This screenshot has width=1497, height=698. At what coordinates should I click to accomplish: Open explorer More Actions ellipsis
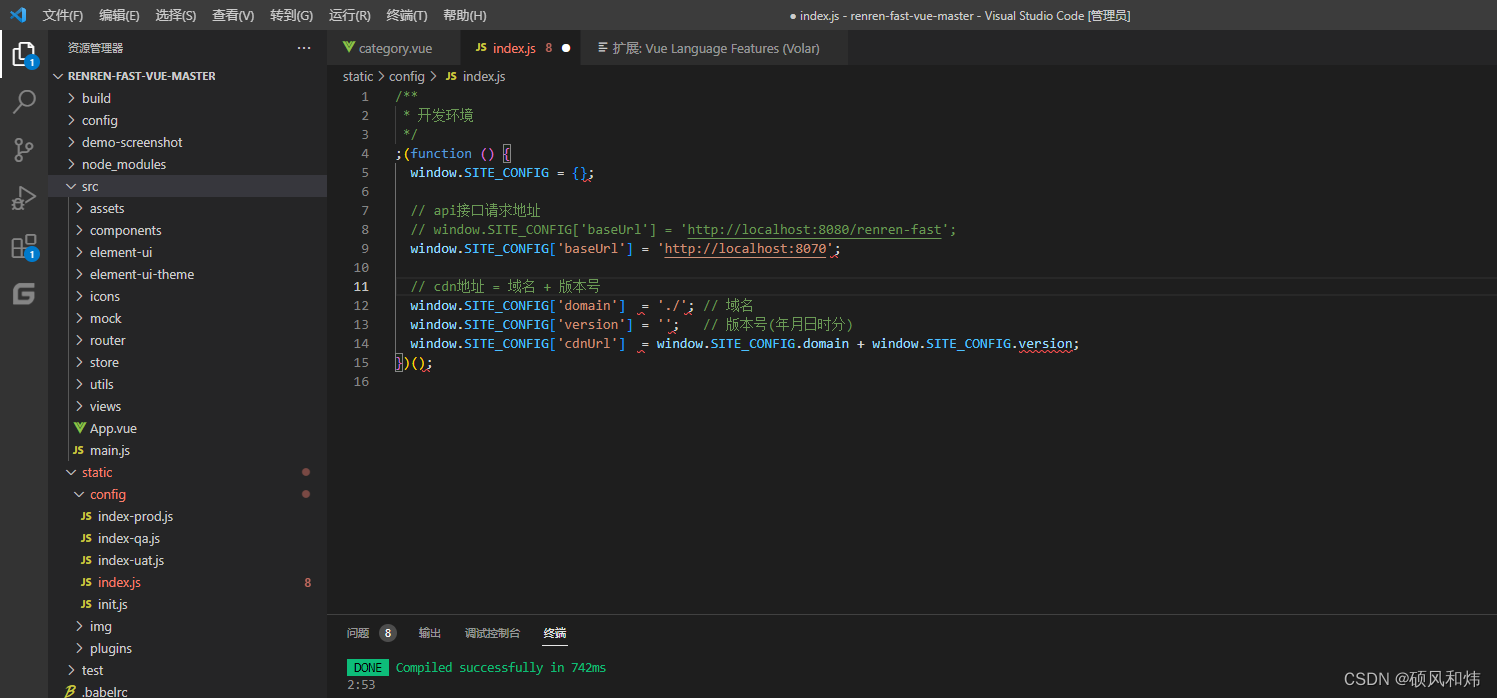(x=304, y=48)
